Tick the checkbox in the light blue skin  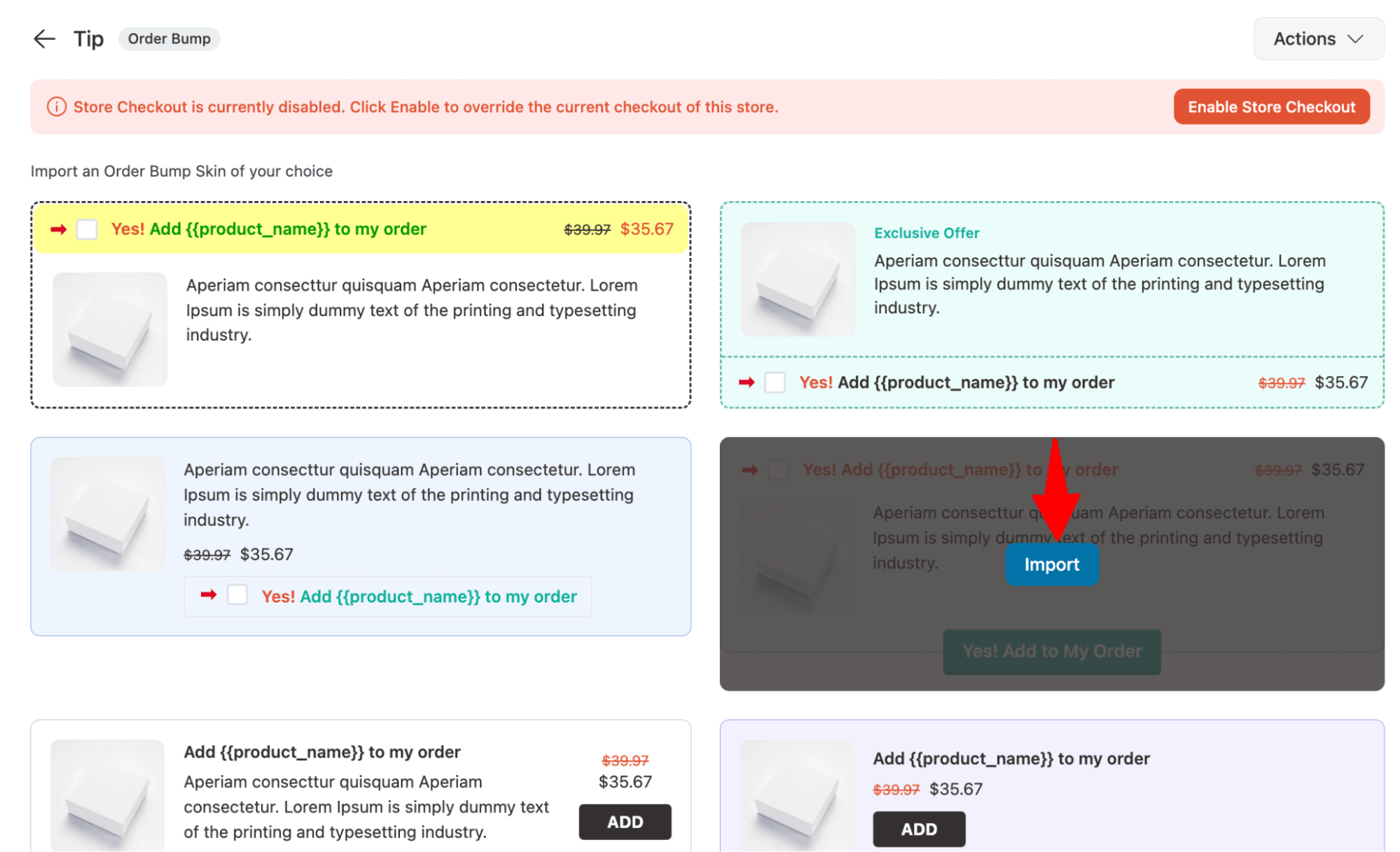(237, 596)
